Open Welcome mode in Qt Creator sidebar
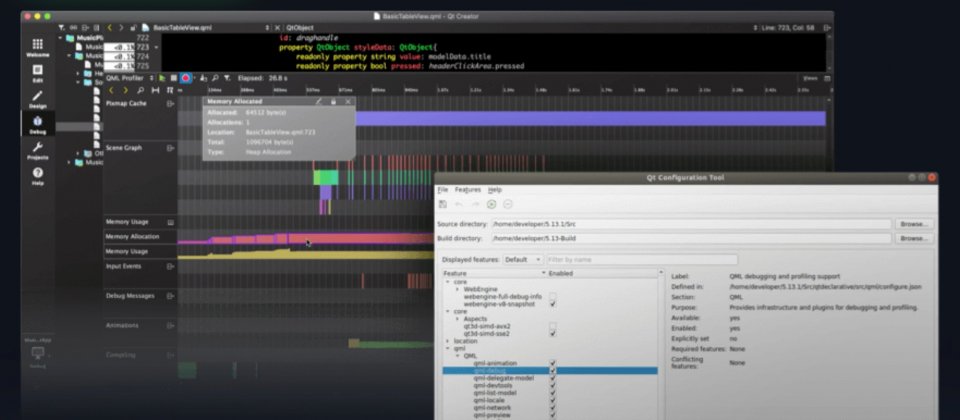960x420 pixels. (x=37, y=48)
